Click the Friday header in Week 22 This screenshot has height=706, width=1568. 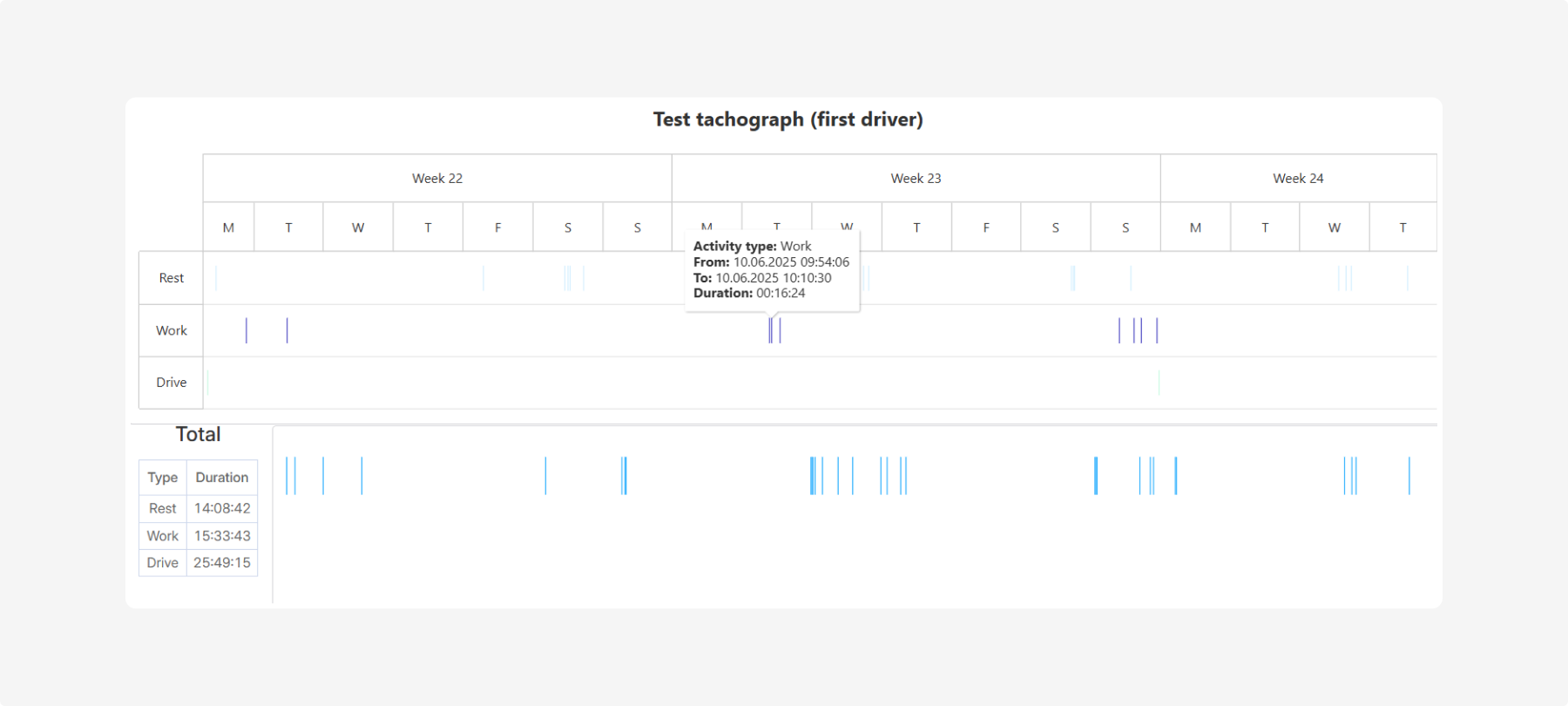pyautogui.click(x=497, y=227)
